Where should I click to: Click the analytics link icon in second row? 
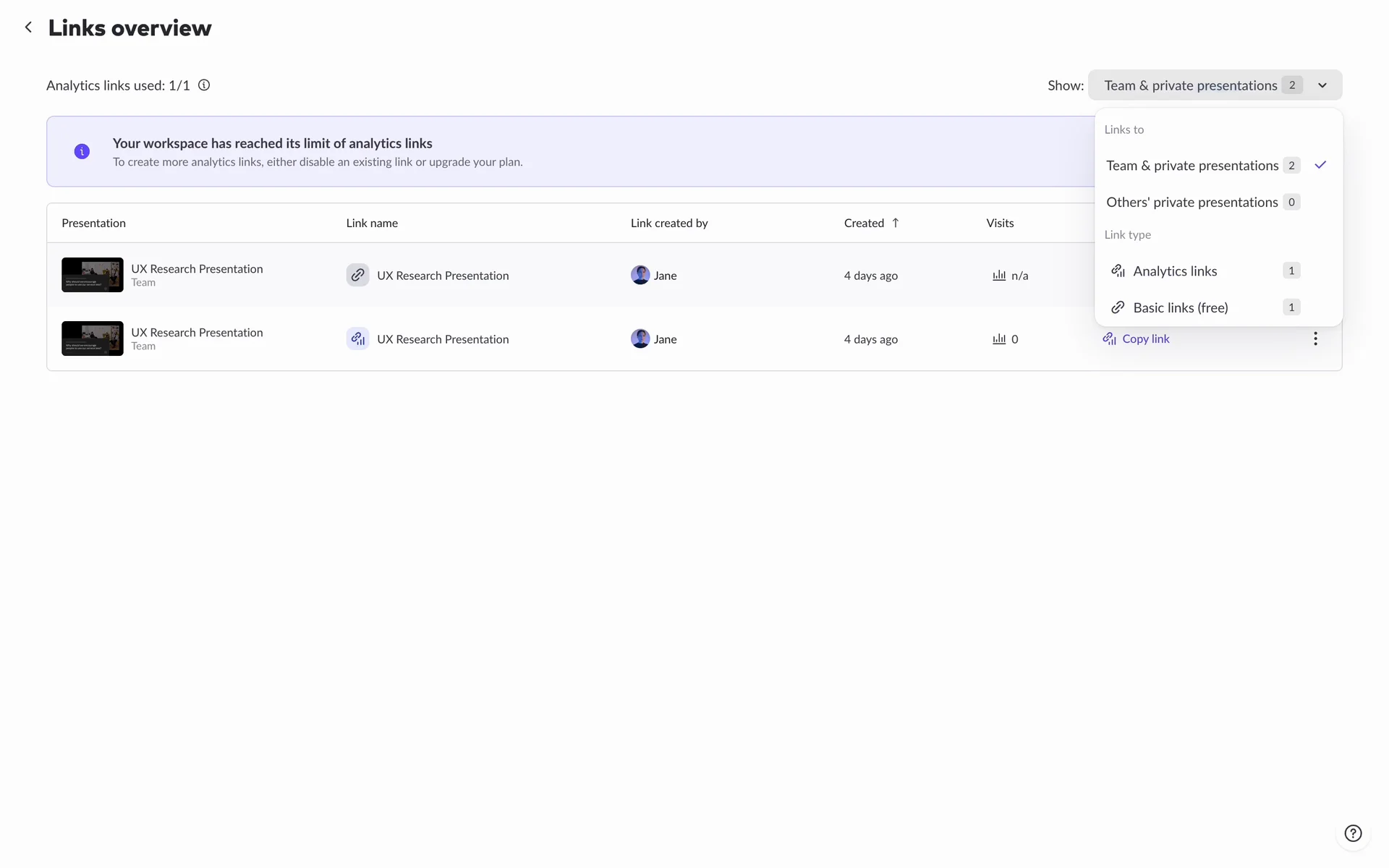(357, 339)
